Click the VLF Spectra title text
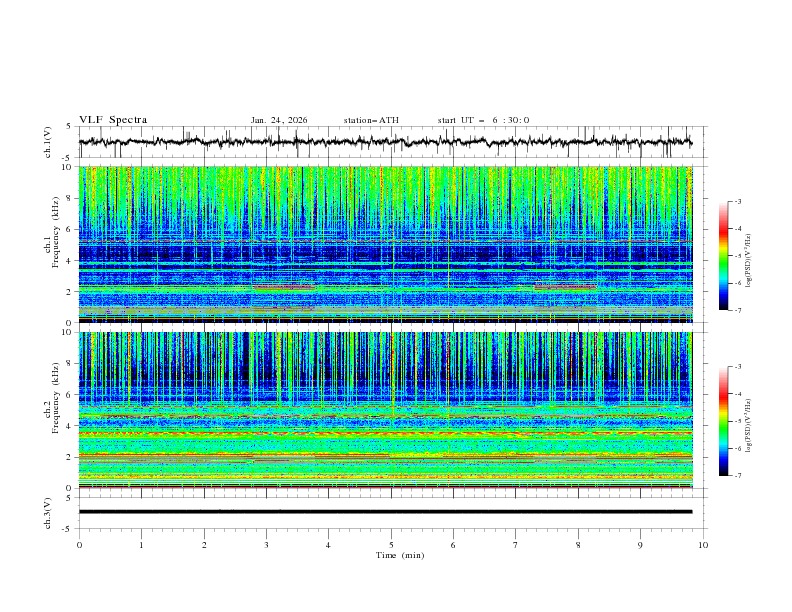792x612 pixels. 113,120
